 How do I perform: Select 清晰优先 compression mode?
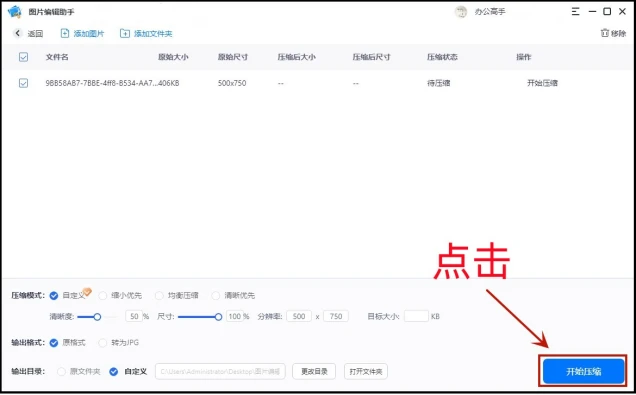(216, 296)
